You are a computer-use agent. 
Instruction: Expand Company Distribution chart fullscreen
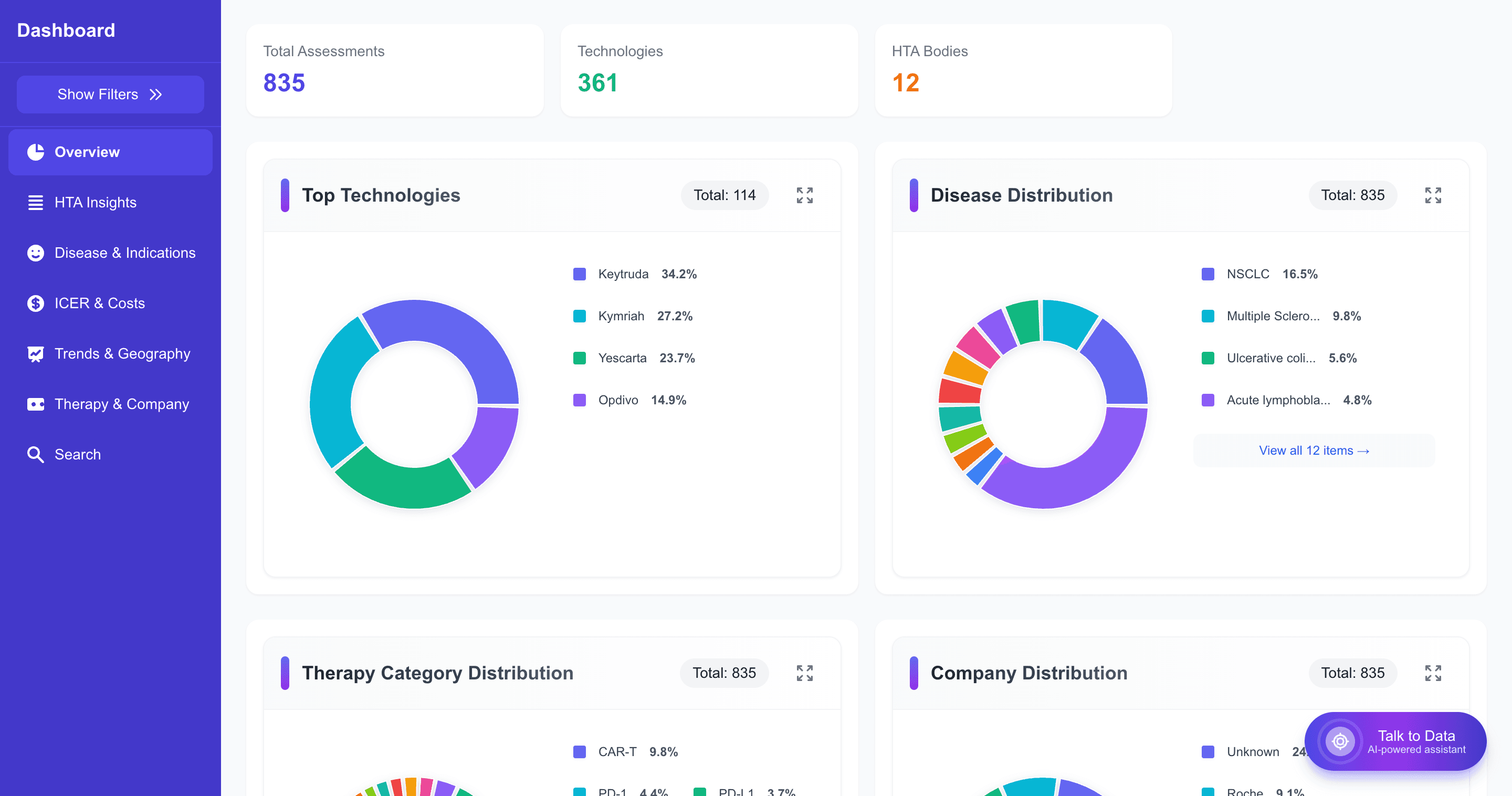coord(1433,673)
